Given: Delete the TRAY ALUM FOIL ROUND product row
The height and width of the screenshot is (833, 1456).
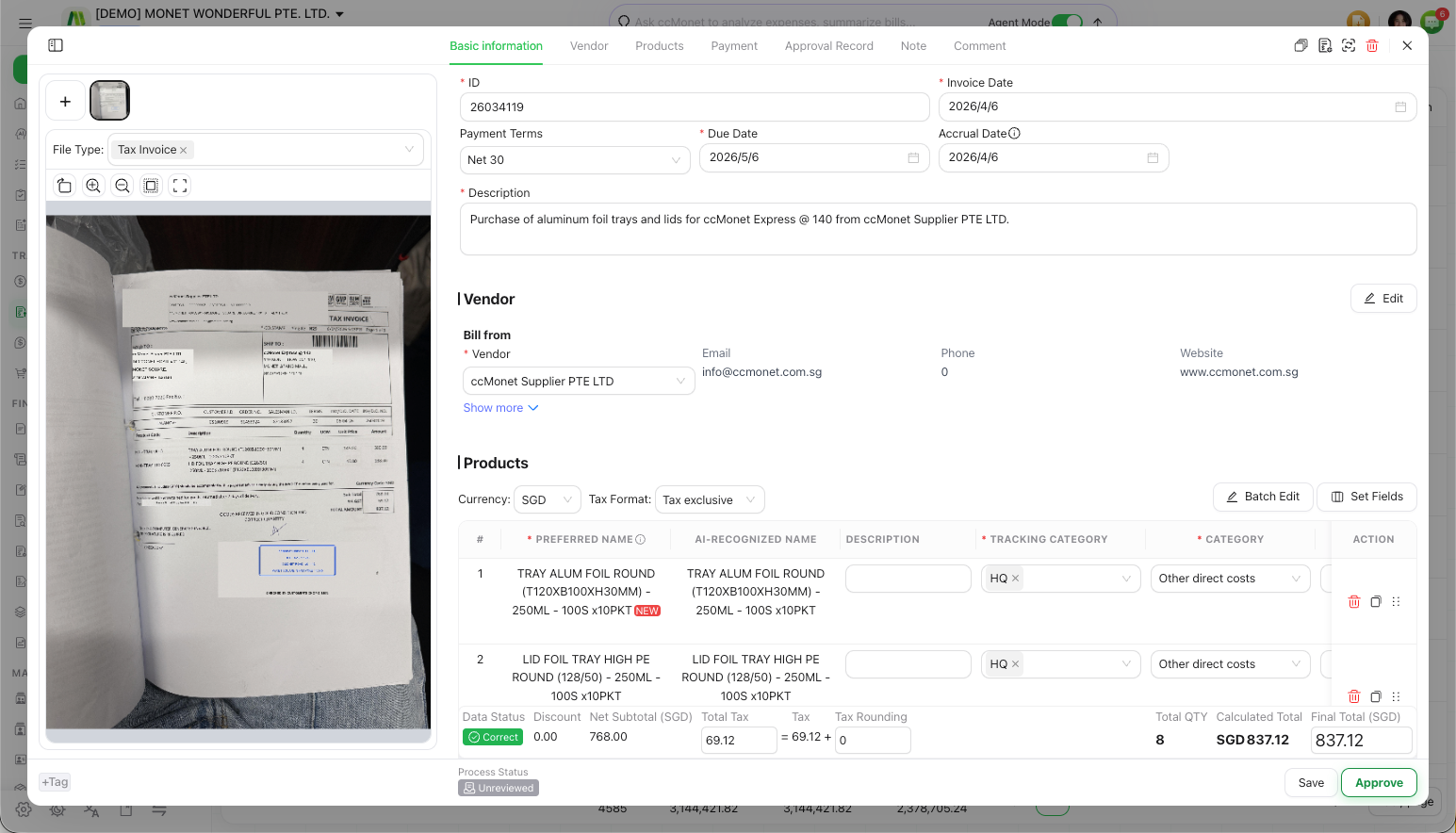Looking at the screenshot, I should click(1354, 601).
